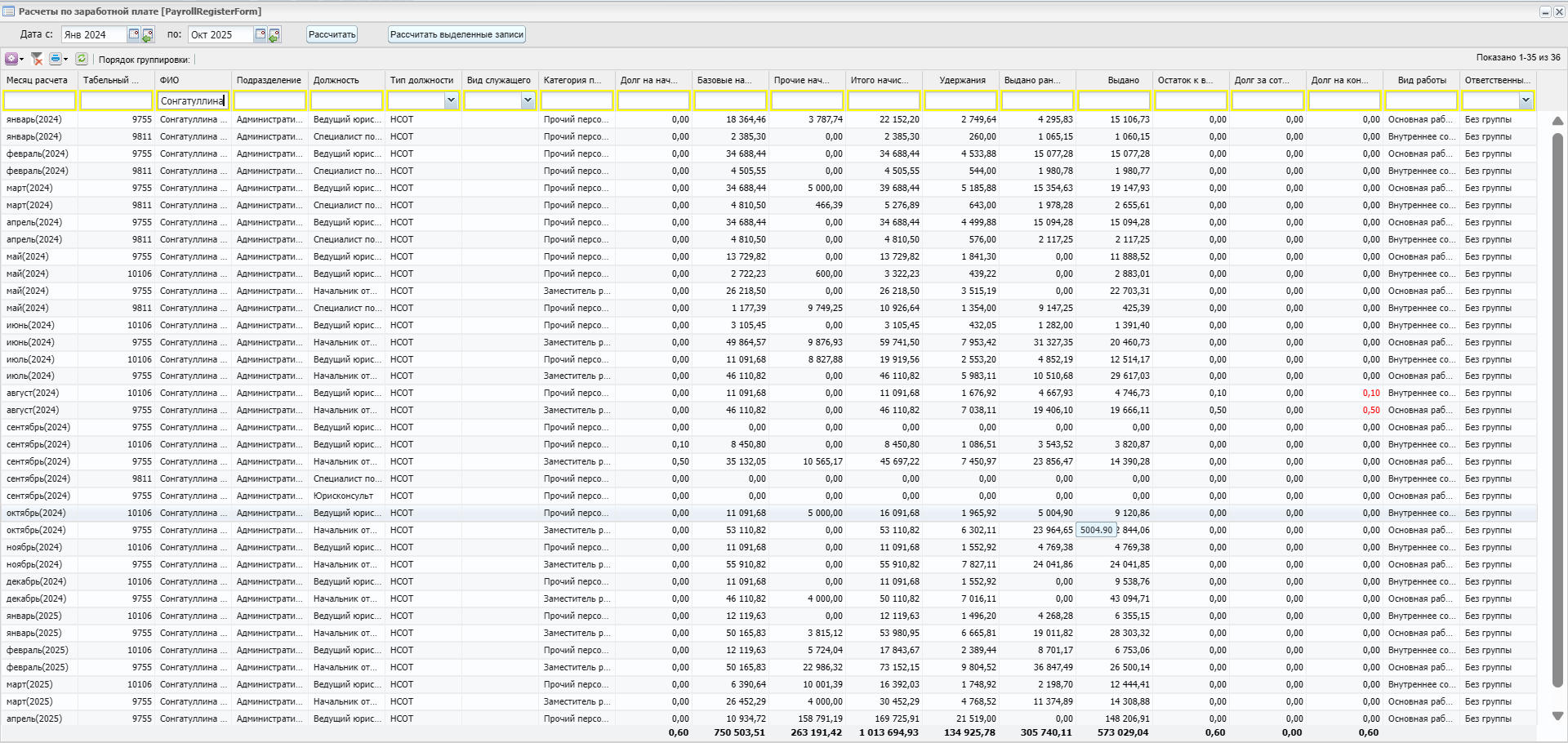The image size is (1568, 743).
Task: Refresh the table with the green arrows icon
Action: point(82,59)
